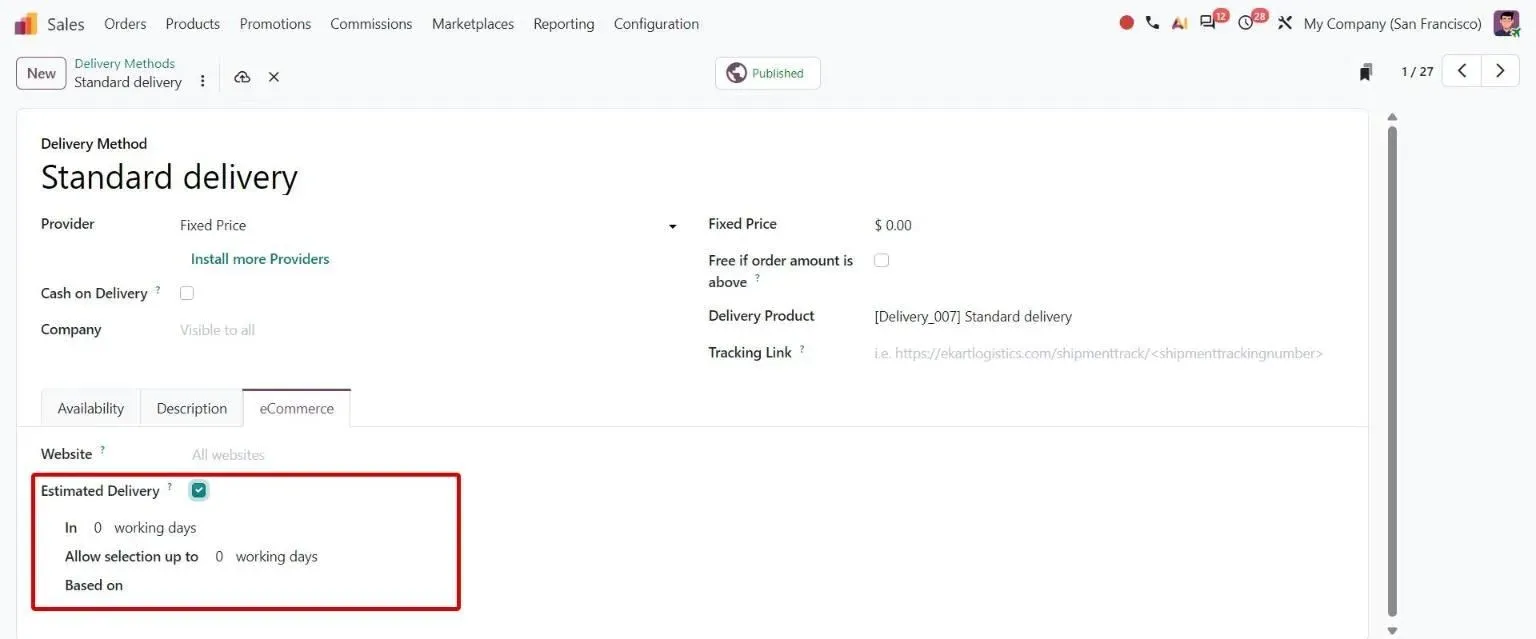Image resolution: width=1536 pixels, height=639 pixels.
Task: Open the Company selection field
Action: coord(428,330)
